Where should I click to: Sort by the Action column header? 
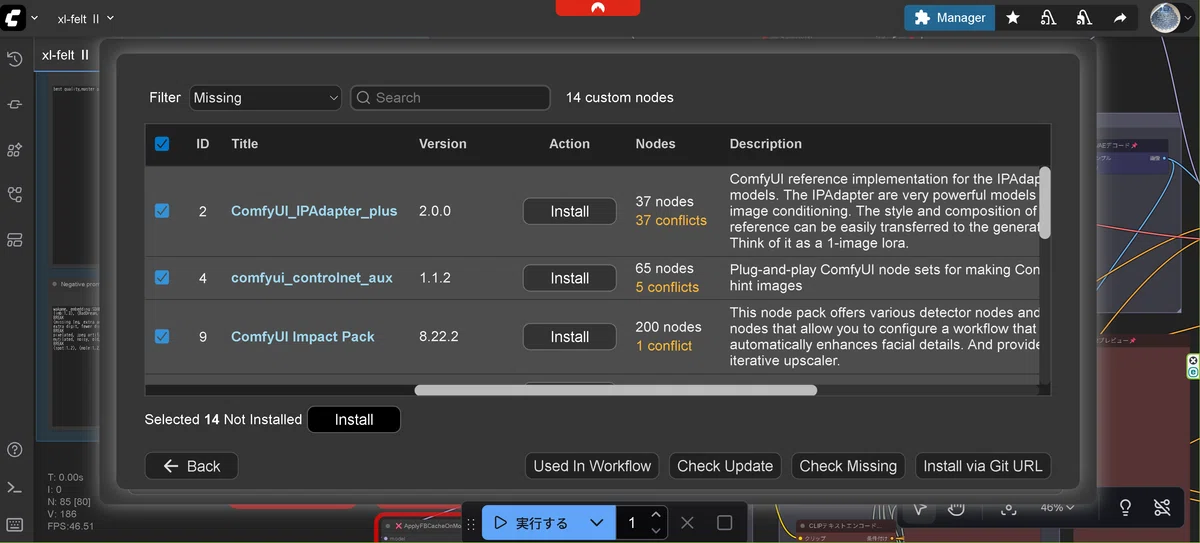569,144
